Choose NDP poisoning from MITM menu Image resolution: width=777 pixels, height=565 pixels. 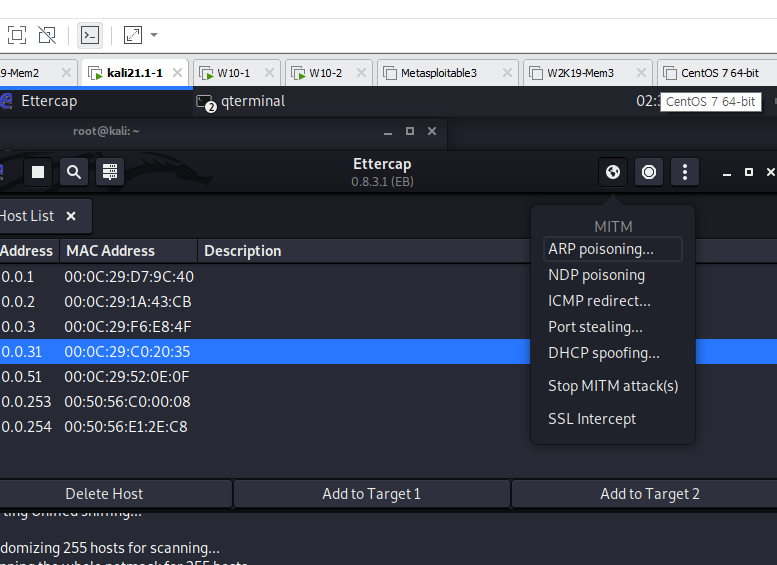tap(613, 275)
